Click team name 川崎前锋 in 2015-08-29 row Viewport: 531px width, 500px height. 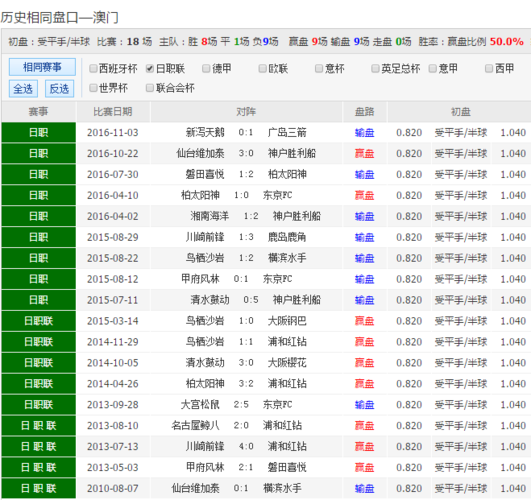(205, 237)
